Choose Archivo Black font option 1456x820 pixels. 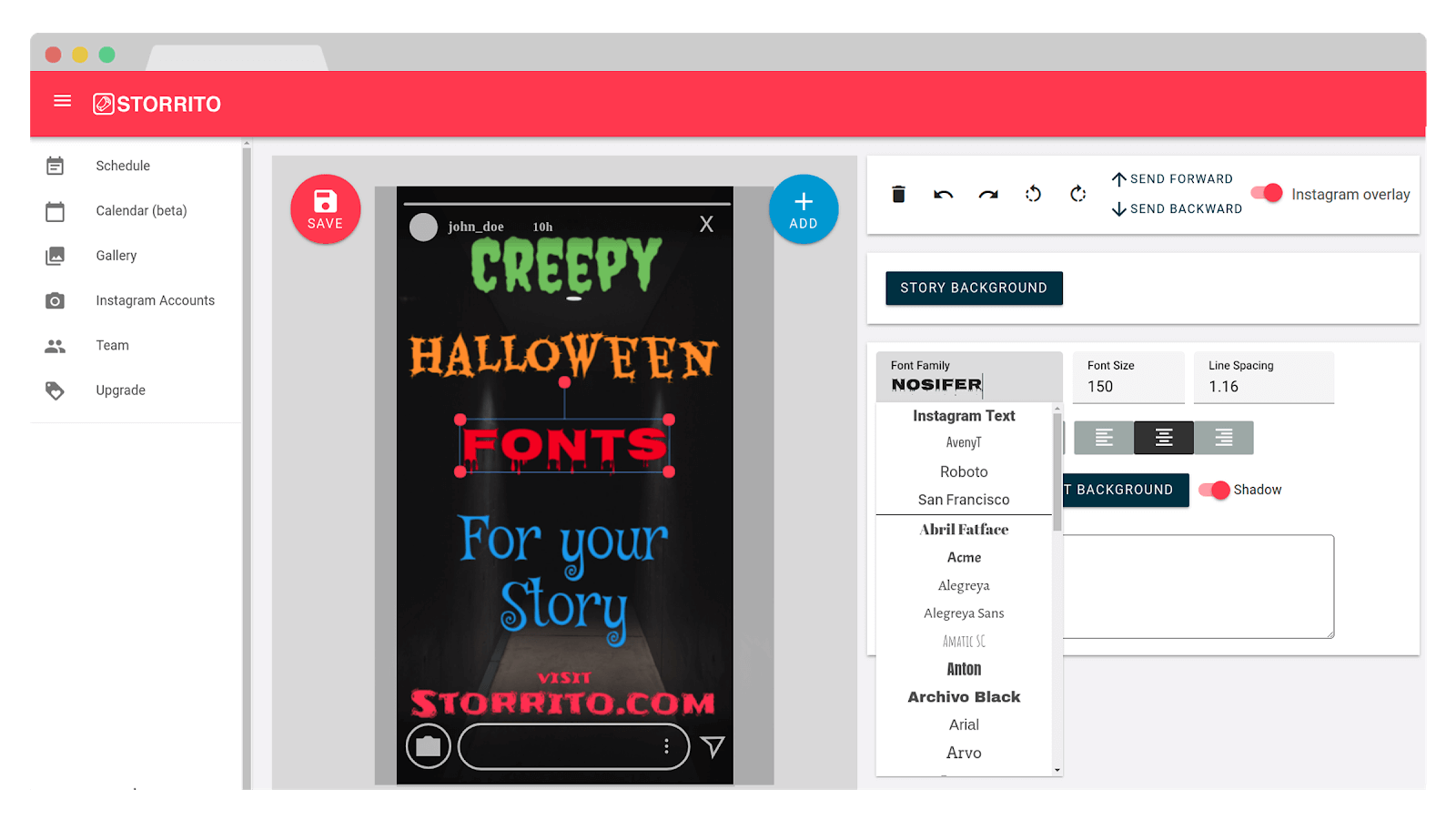tap(964, 697)
